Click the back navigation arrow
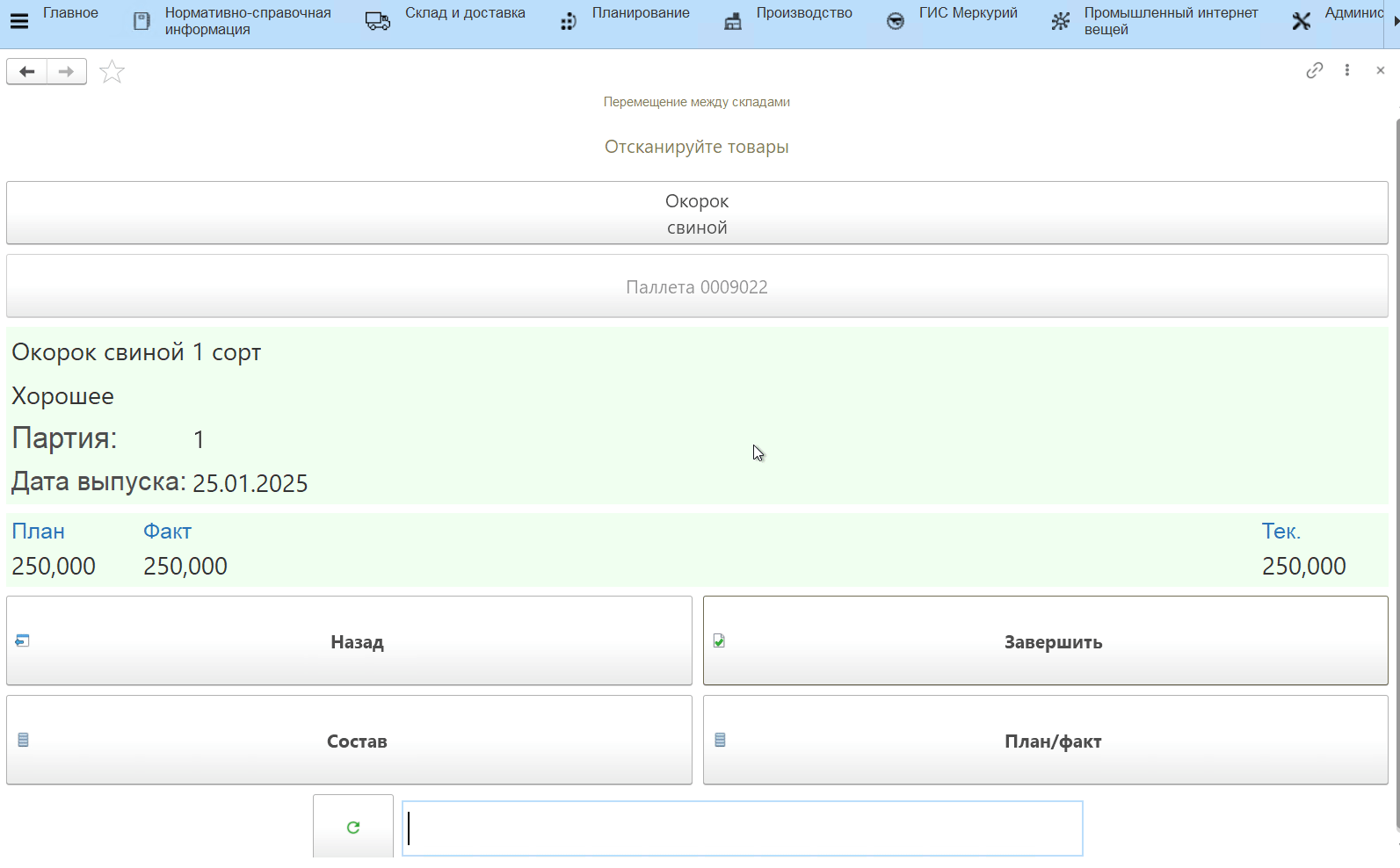Screen dimensions: 1400x868 click(27, 72)
